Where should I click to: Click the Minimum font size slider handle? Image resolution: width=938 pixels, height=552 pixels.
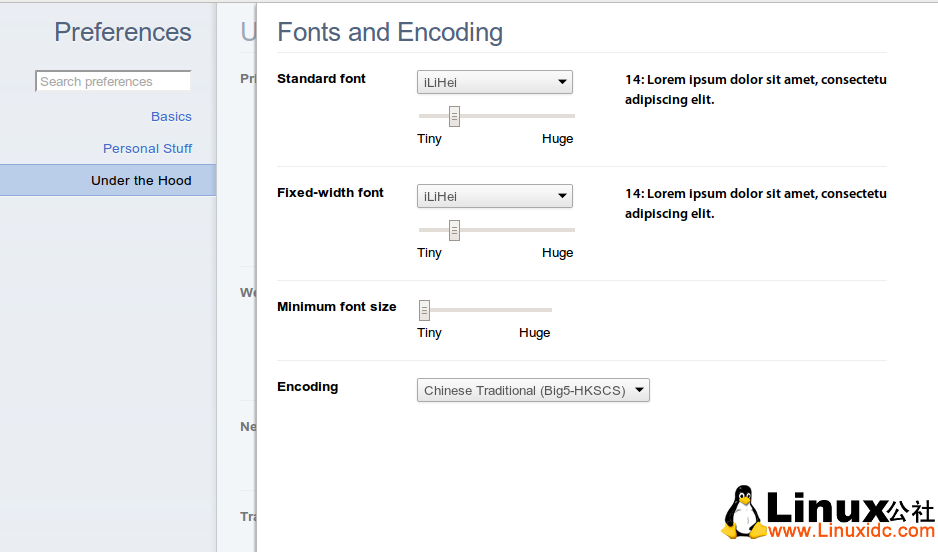click(x=425, y=310)
